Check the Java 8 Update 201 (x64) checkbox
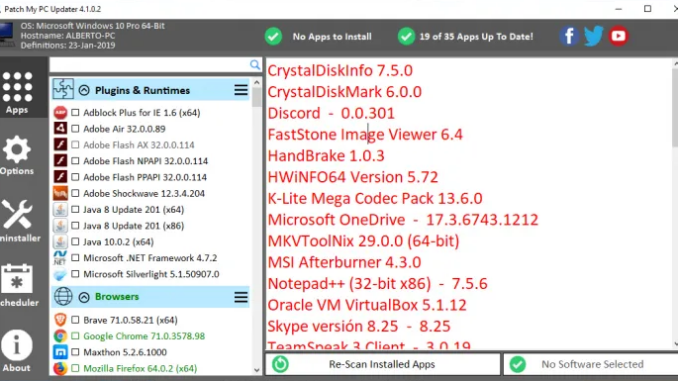This screenshot has width=678, height=381. pyautogui.click(x=75, y=209)
